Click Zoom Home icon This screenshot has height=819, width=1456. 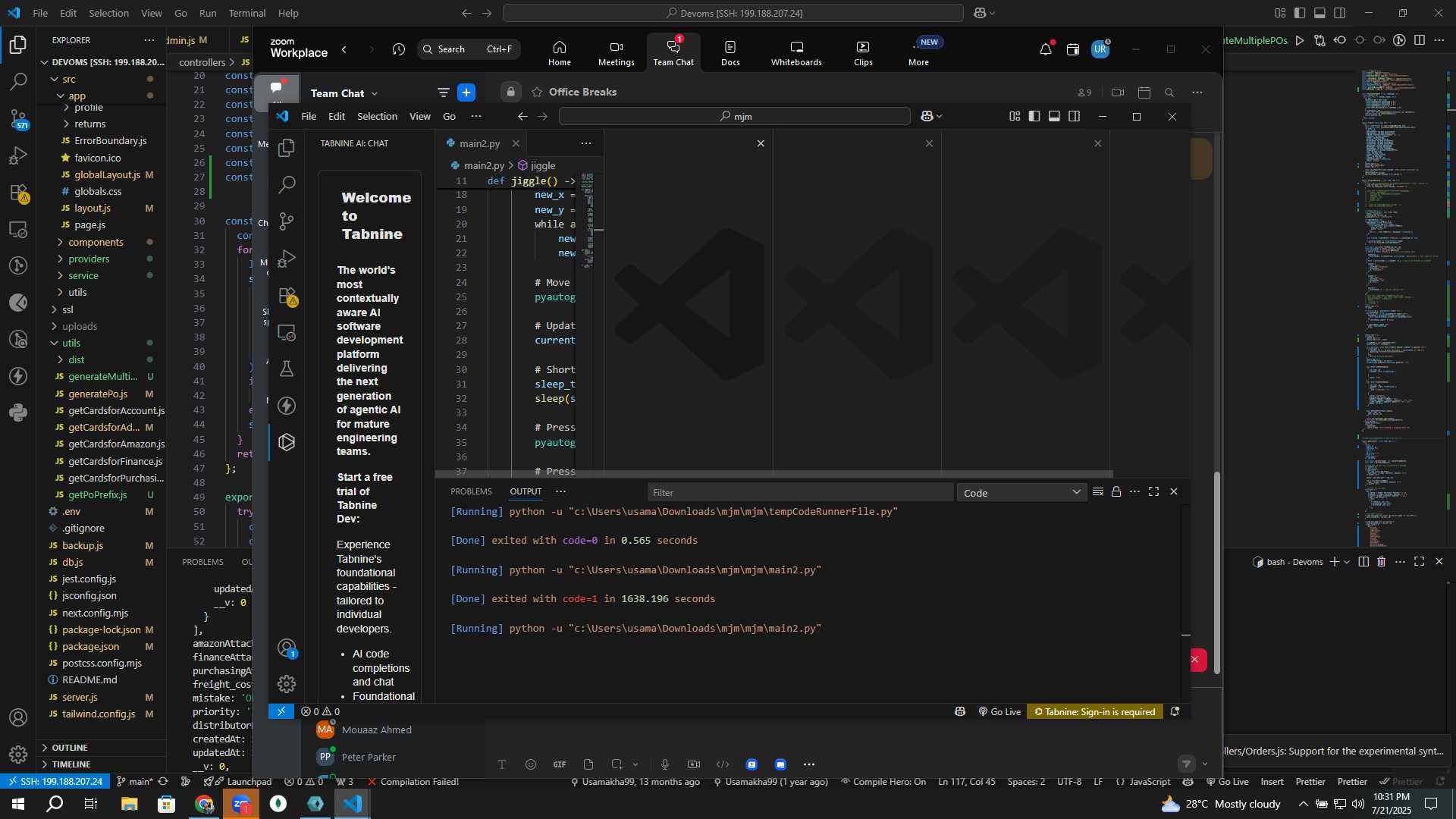click(x=560, y=52)
